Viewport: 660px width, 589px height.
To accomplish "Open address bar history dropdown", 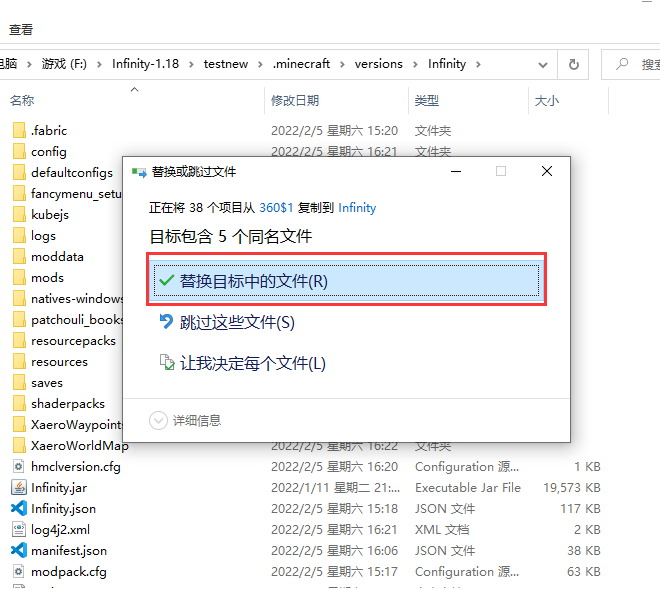I will pos(543,65).
